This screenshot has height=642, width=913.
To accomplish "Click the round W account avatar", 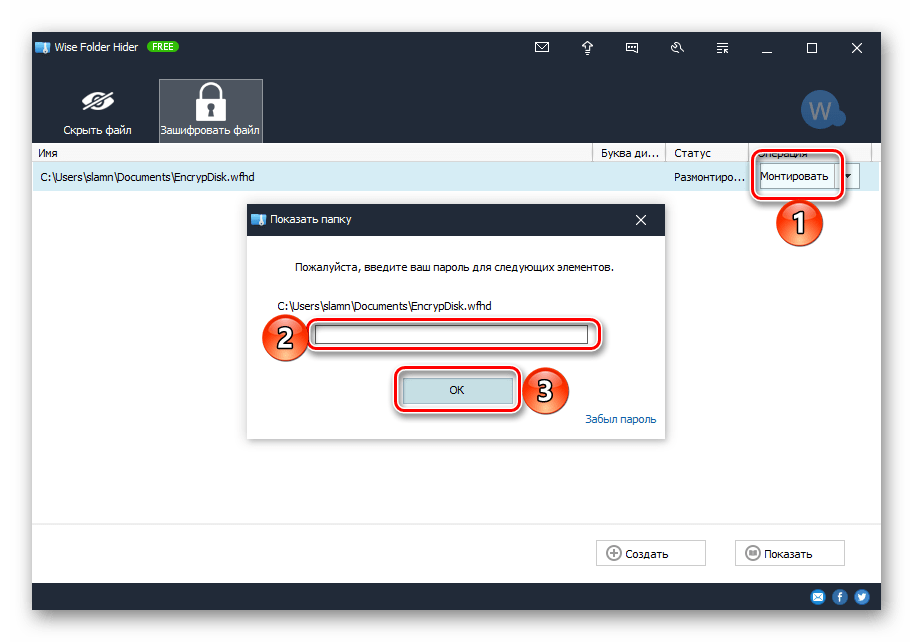I will [821, 111].
